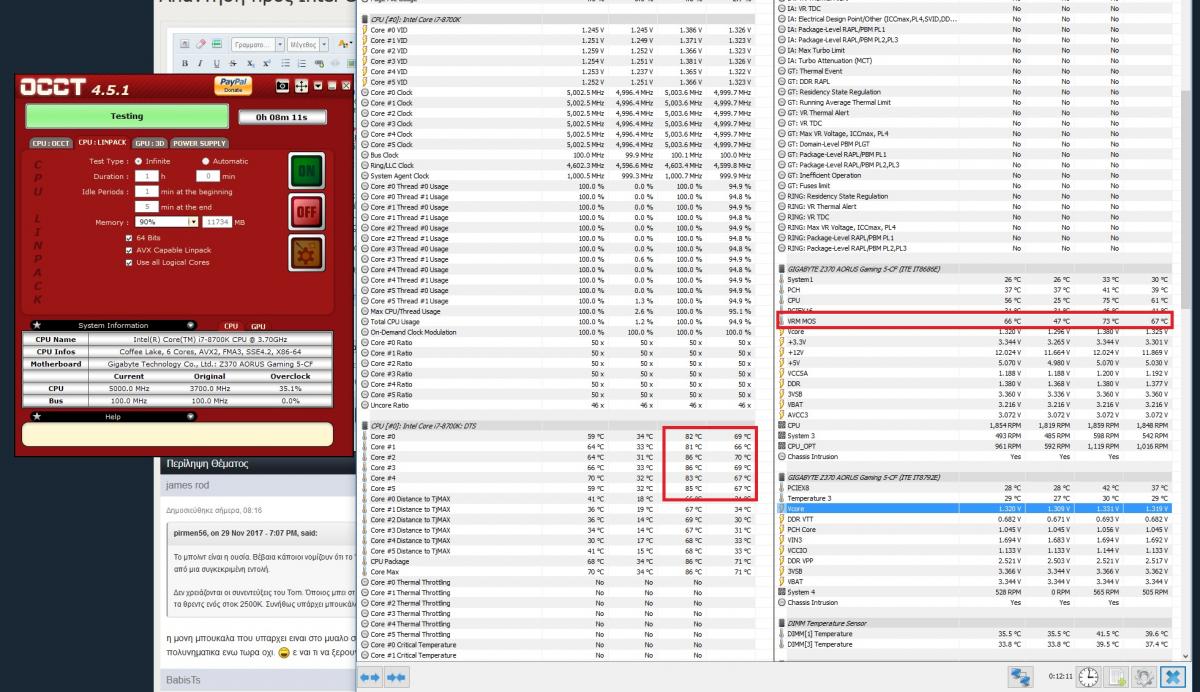Viewport: 1200px width, 692px height.
Task: Select the highlighted Vcore sensor row
Action: click(973, 508)
